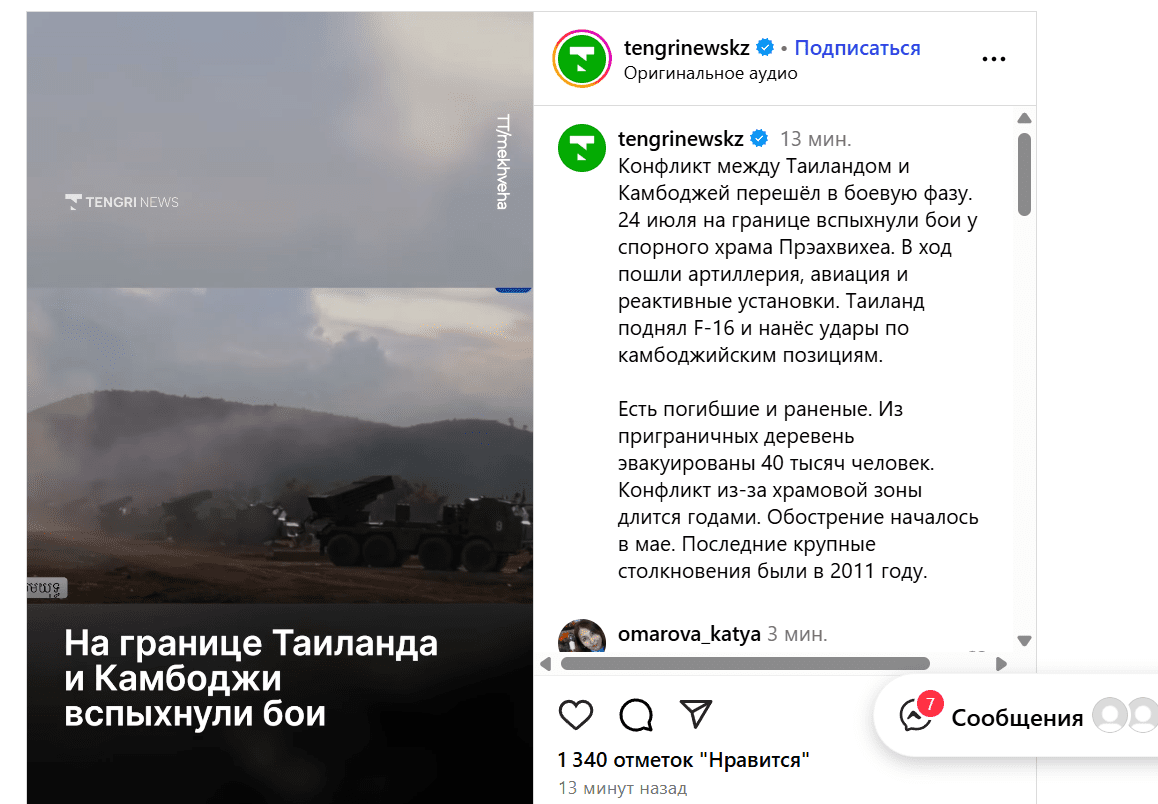Open Оригинальное аудио audio link
Image resolution: width=1158 pixels, height=804 pixels.
point(710,73)
